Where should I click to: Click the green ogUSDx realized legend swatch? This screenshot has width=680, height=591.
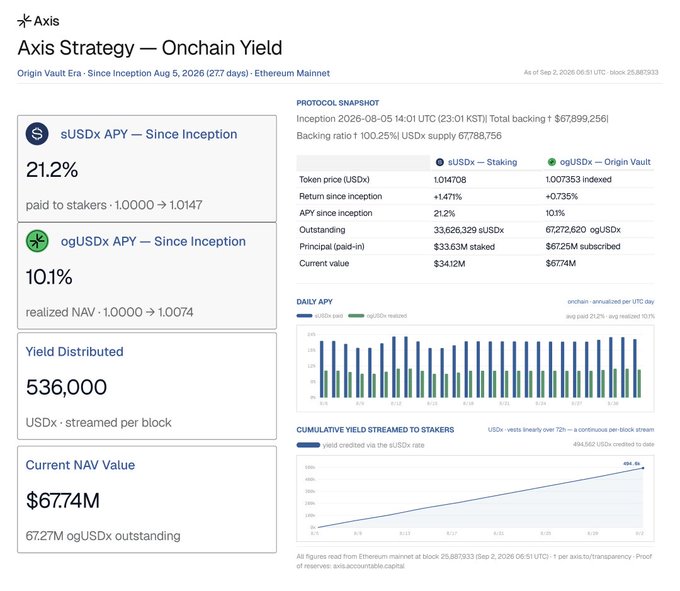[x=356, y=316]
